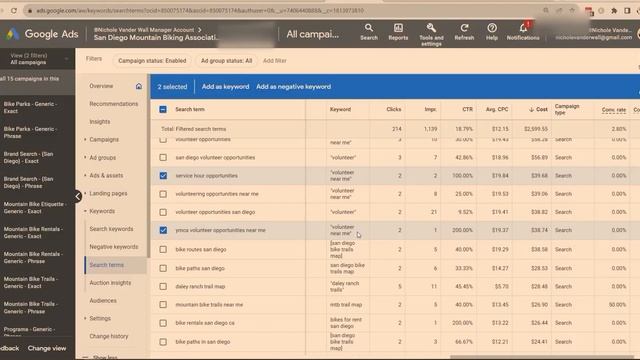Sort by the Avg. CPC column
This screenshot has width=640, height=360.
click(x=497, y=109)
